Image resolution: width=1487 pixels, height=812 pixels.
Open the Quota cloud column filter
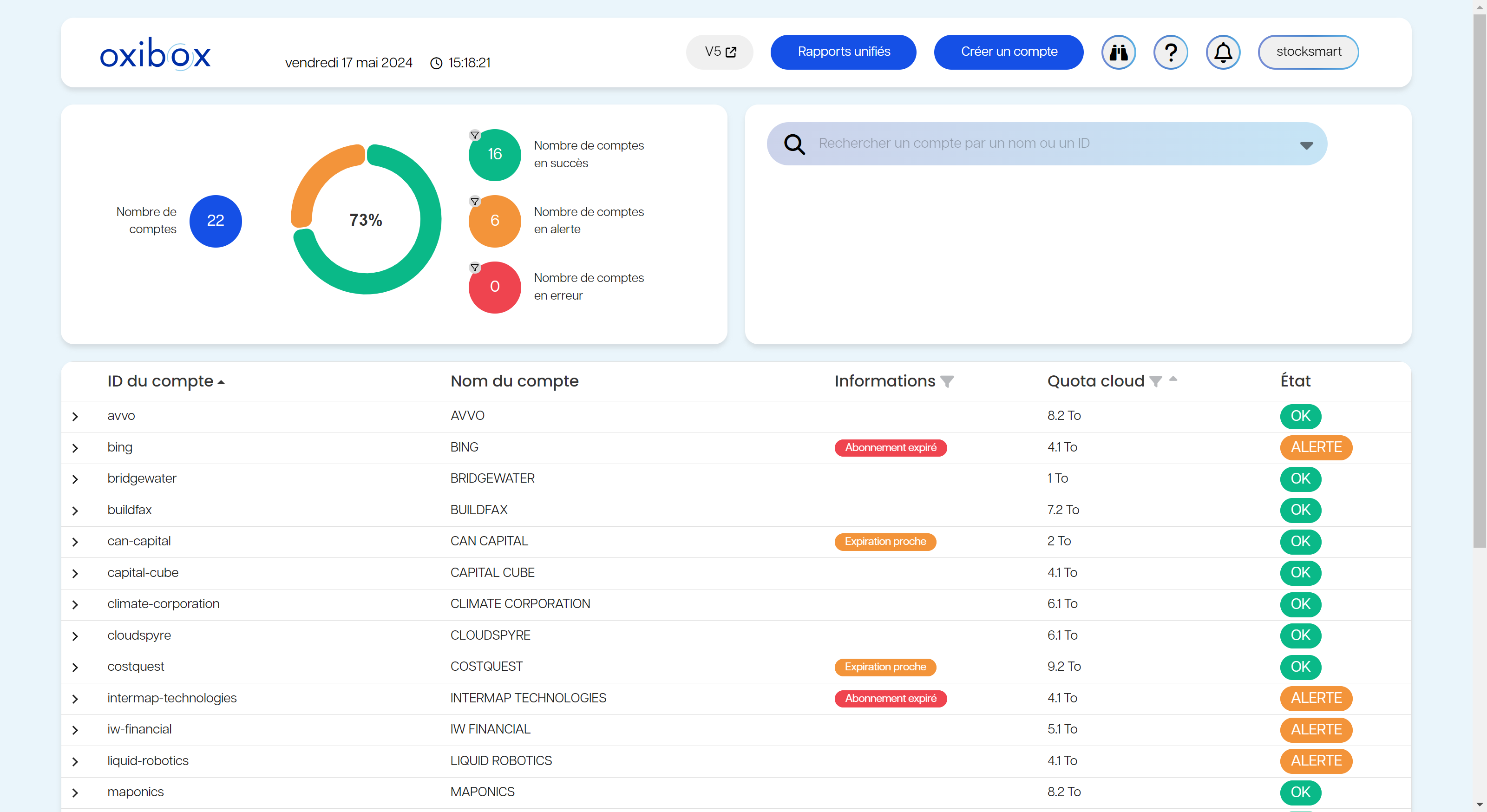coord(1155,381)
